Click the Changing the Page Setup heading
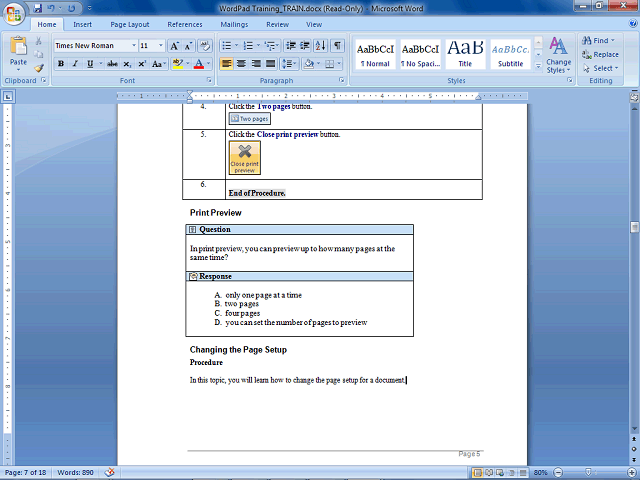 coord(238,350)
